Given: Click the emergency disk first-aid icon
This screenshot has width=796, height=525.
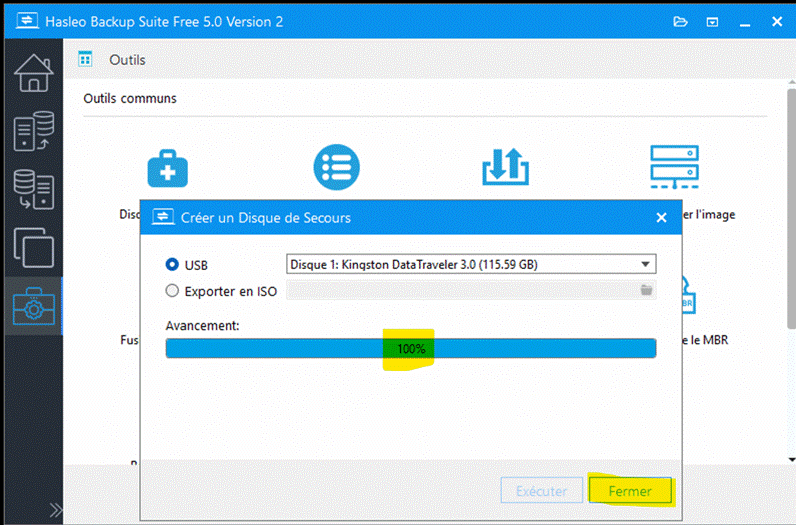Looking at the screenshot, I should [168, 168].
